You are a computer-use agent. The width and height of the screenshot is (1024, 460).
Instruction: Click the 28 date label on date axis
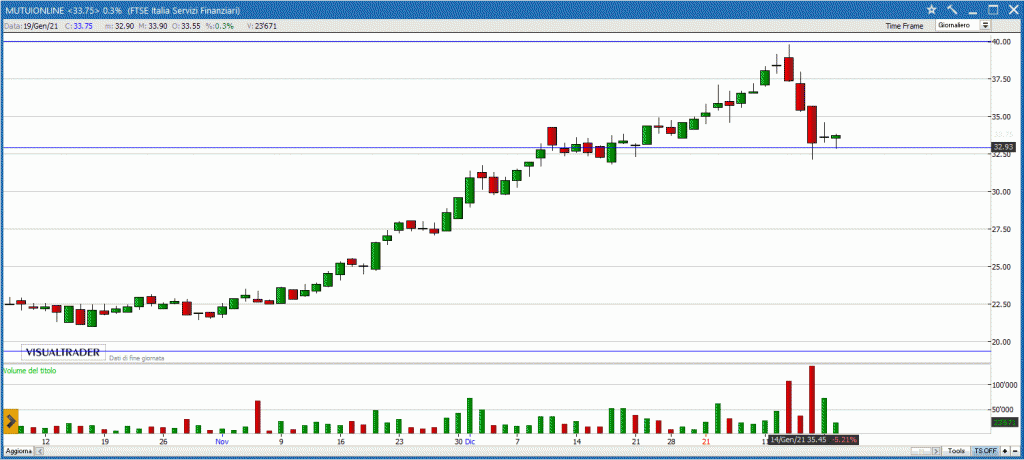point(671,442)
